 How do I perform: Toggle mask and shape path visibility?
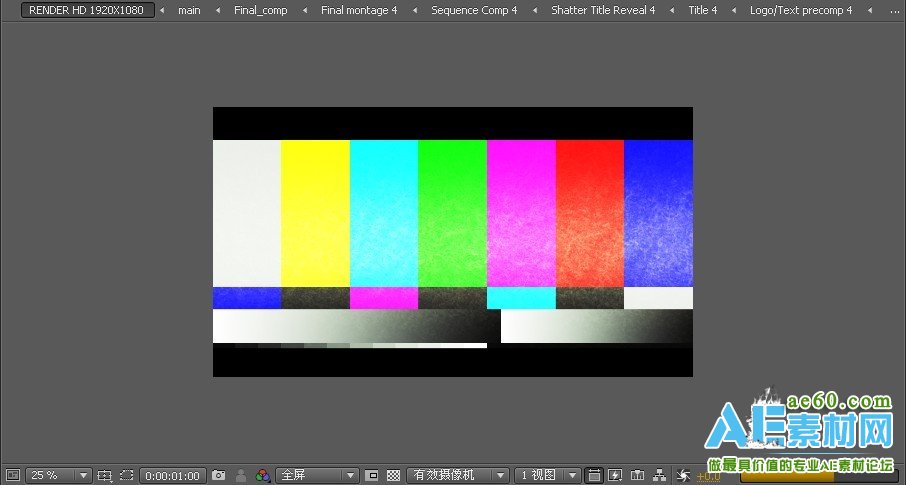pos(126,475)
